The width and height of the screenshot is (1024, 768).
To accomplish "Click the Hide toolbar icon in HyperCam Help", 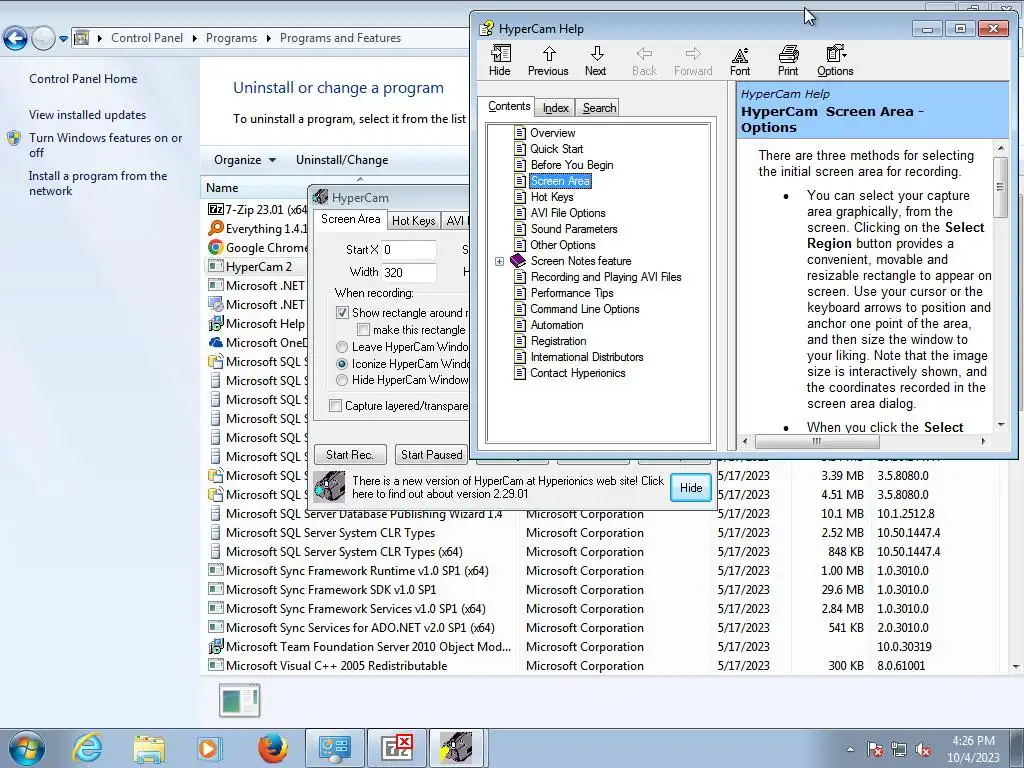I will 500,61.
